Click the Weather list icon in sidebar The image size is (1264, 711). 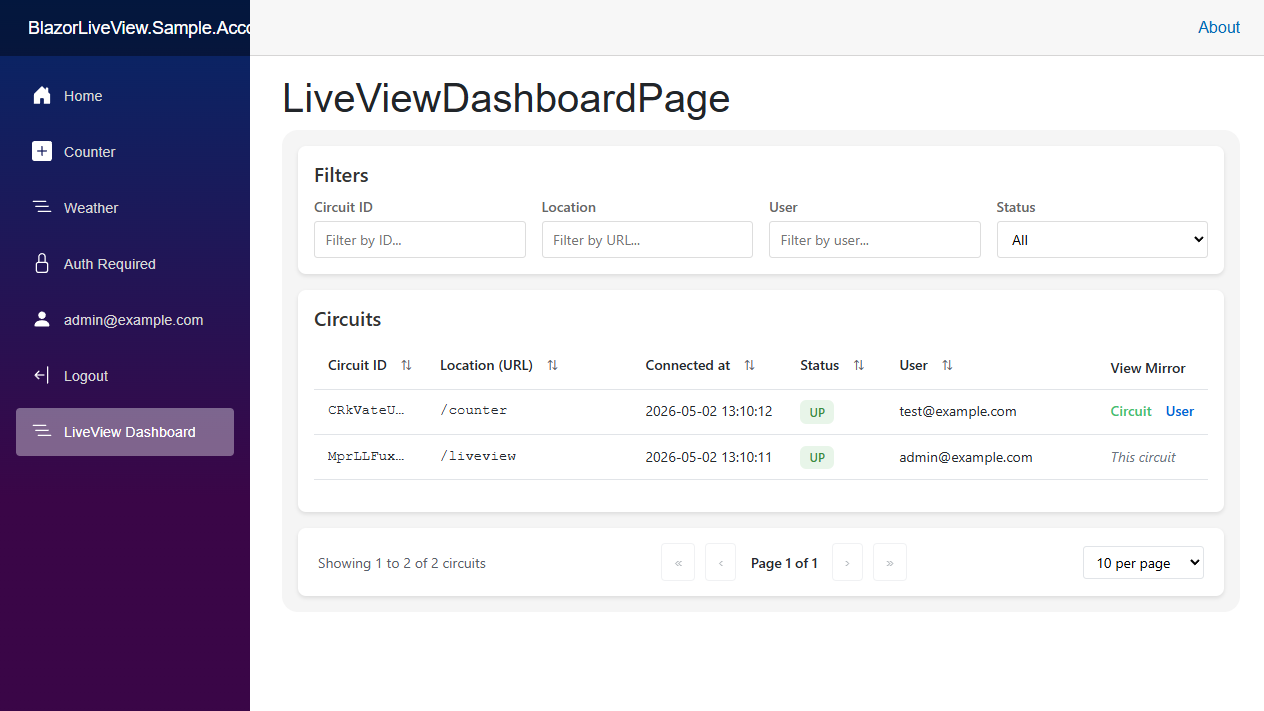tap(42, 208)
